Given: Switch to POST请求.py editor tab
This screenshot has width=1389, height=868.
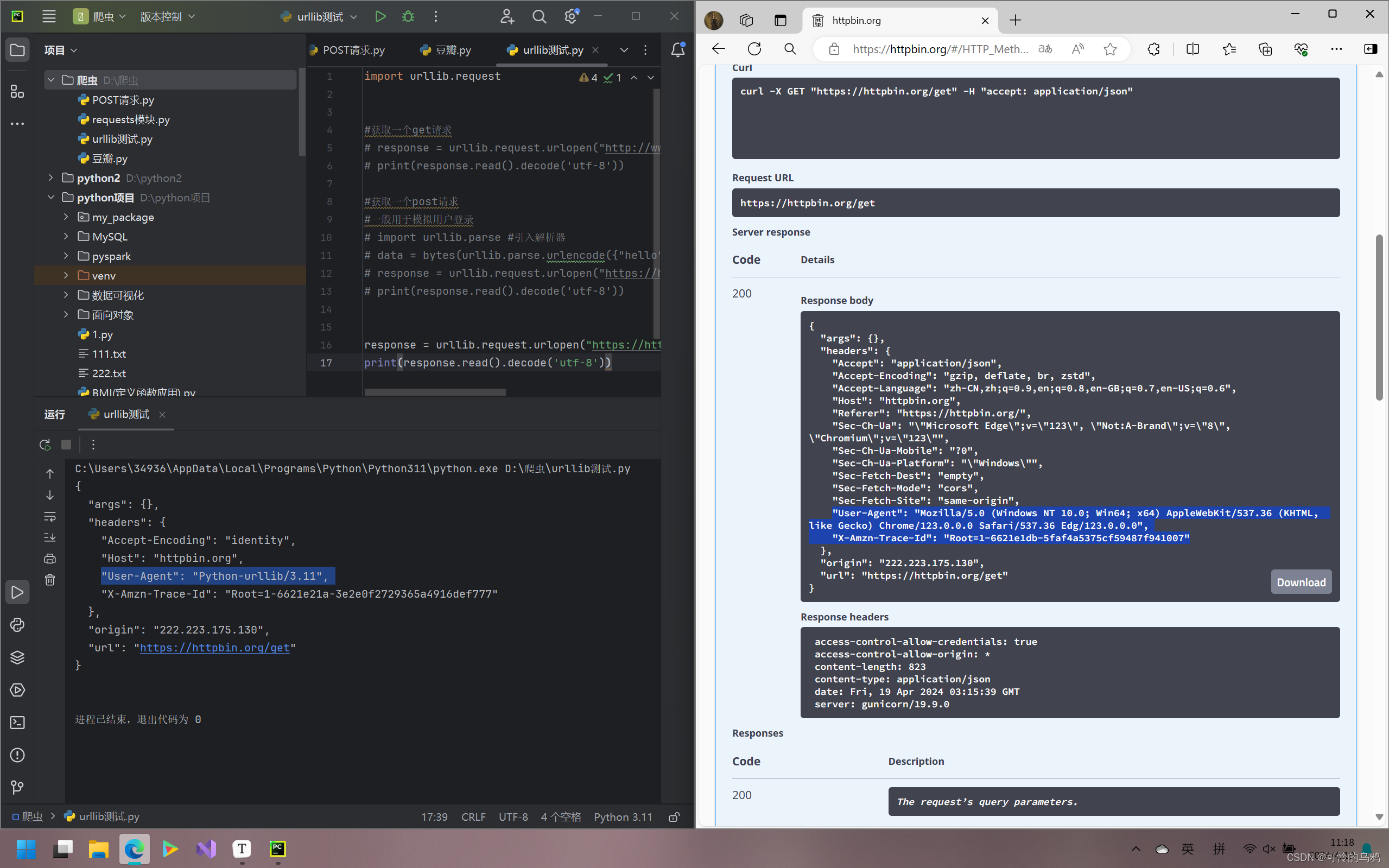Looking at the screenshot, I should pos(347,50).
